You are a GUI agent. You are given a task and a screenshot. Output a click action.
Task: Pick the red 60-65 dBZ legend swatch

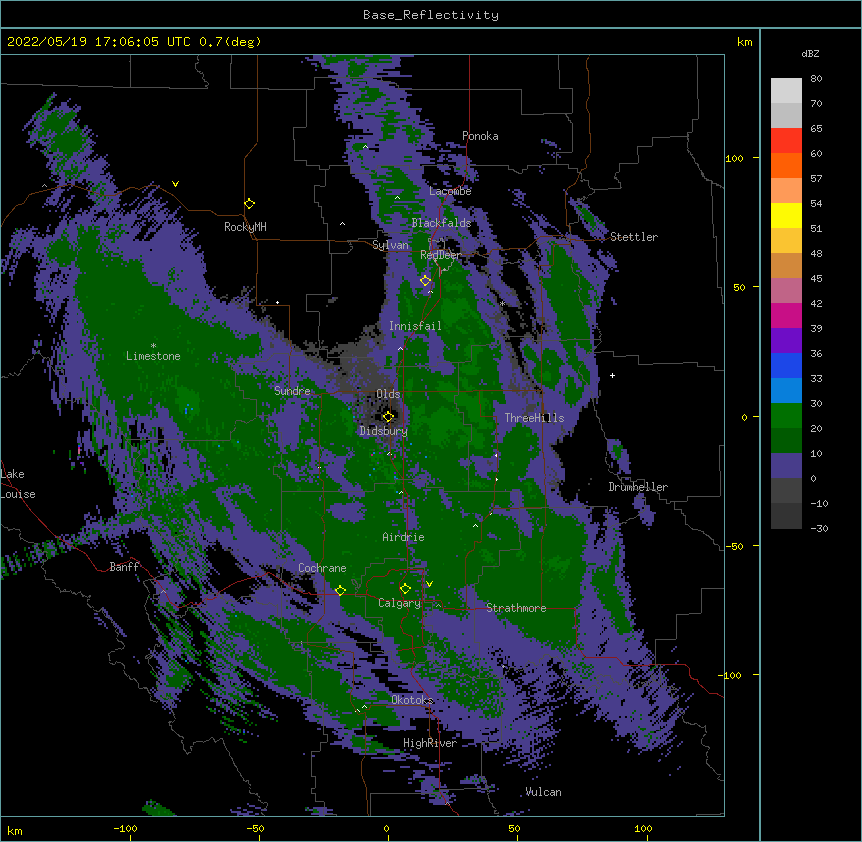pos(786,141)
